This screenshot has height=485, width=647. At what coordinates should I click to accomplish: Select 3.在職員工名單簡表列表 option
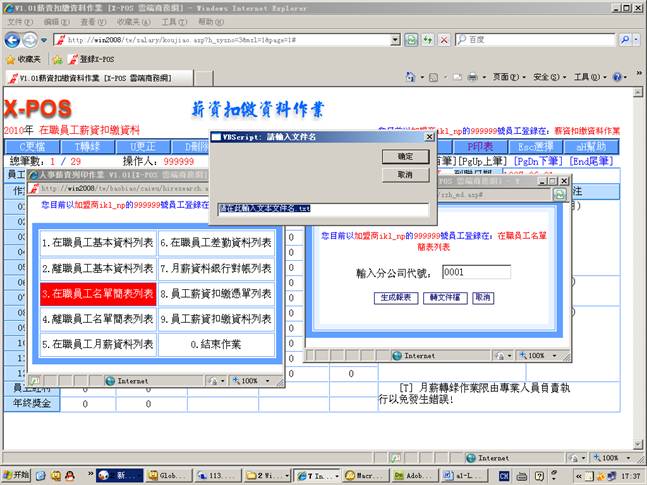(97, 293)
